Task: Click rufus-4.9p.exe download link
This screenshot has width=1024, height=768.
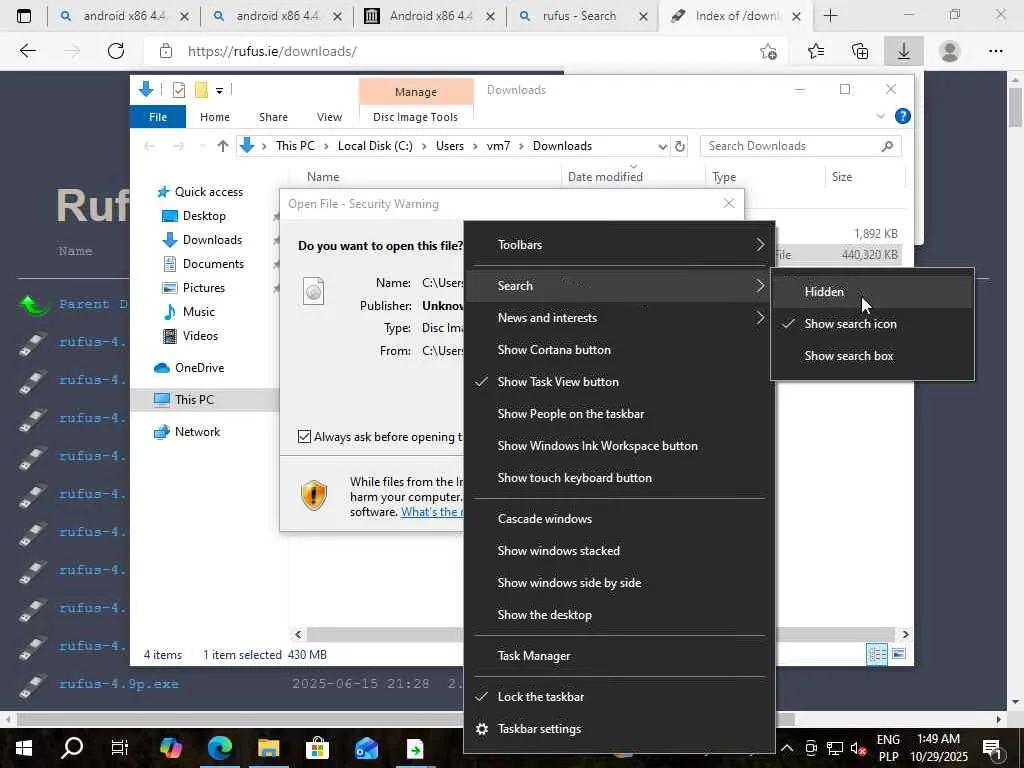Action: [119, 684]
